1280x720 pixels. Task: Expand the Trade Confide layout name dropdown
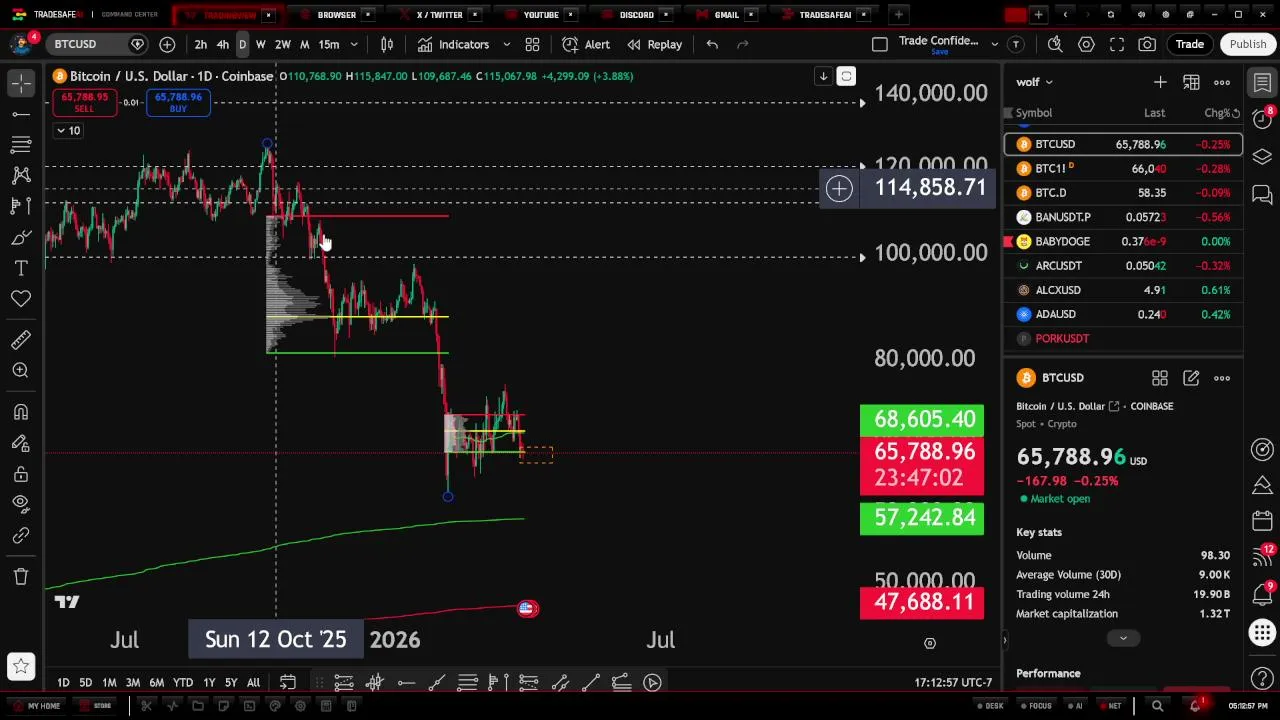994,44
